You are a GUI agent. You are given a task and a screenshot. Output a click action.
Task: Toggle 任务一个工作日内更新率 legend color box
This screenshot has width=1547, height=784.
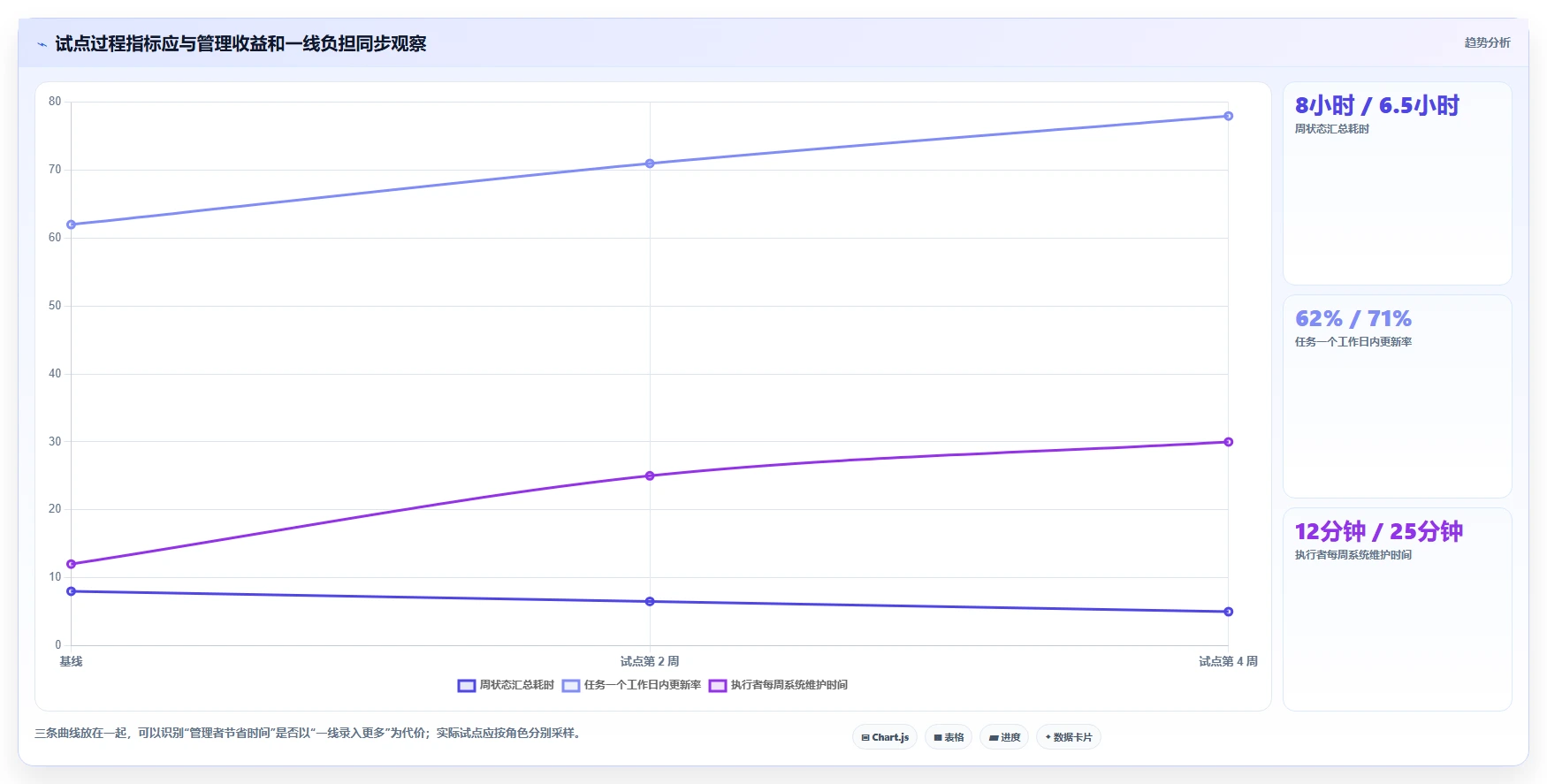pyautogui.click(x=571, y=685)
